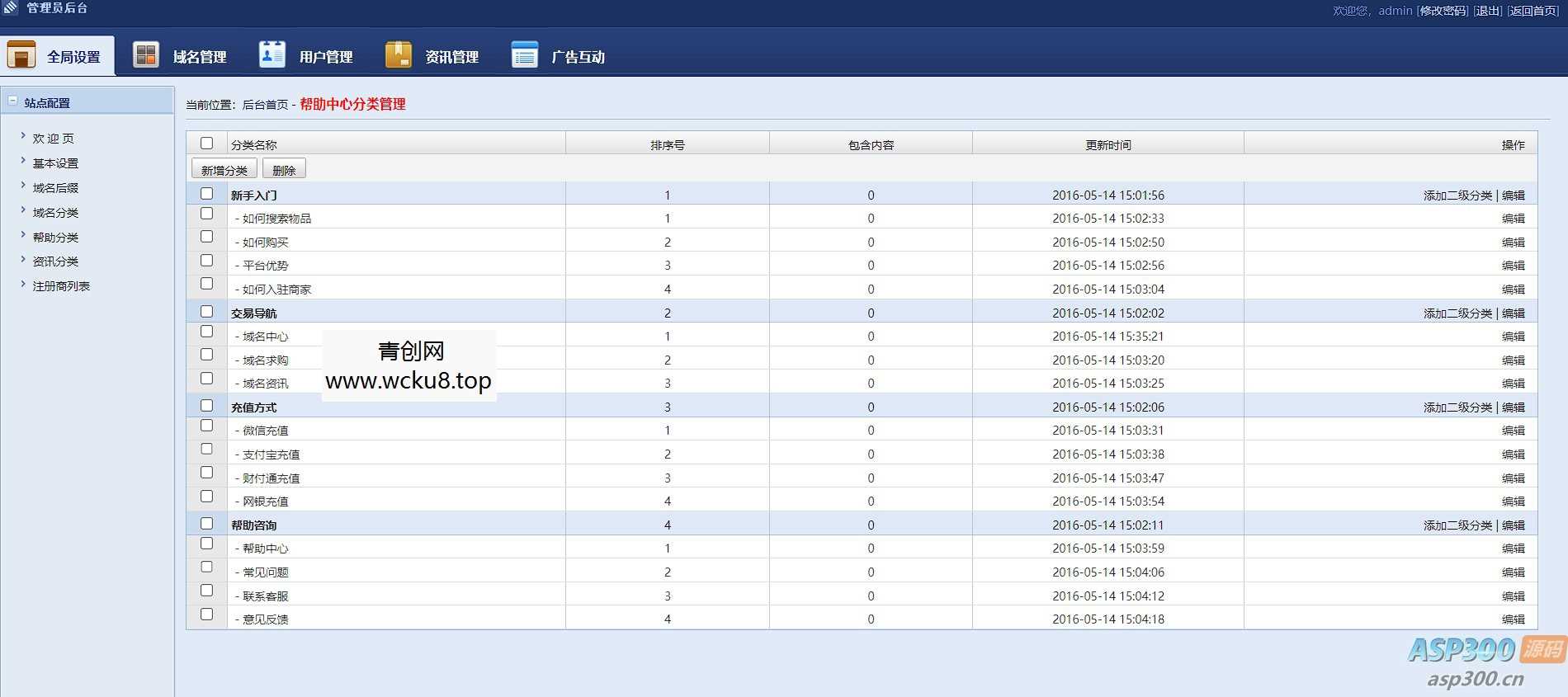The height and width of the screenshot is (697, 1568).
Task: Click the 全局设置 briefcase icon
Action: click(x=21, y=55)
